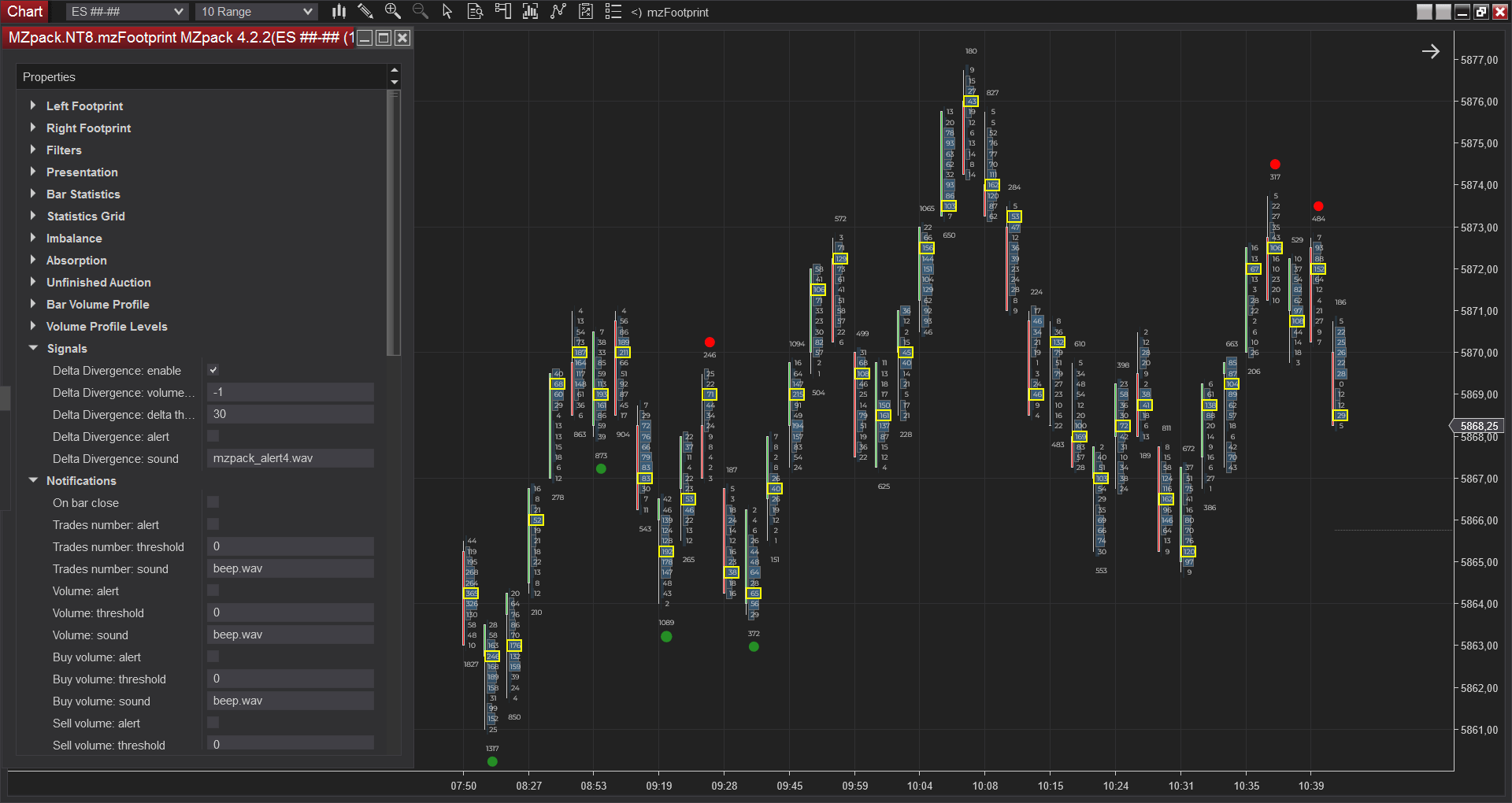Click the zoom out magnifier icon
This screenshot has height=803, width=1512.
click(421, 12)
